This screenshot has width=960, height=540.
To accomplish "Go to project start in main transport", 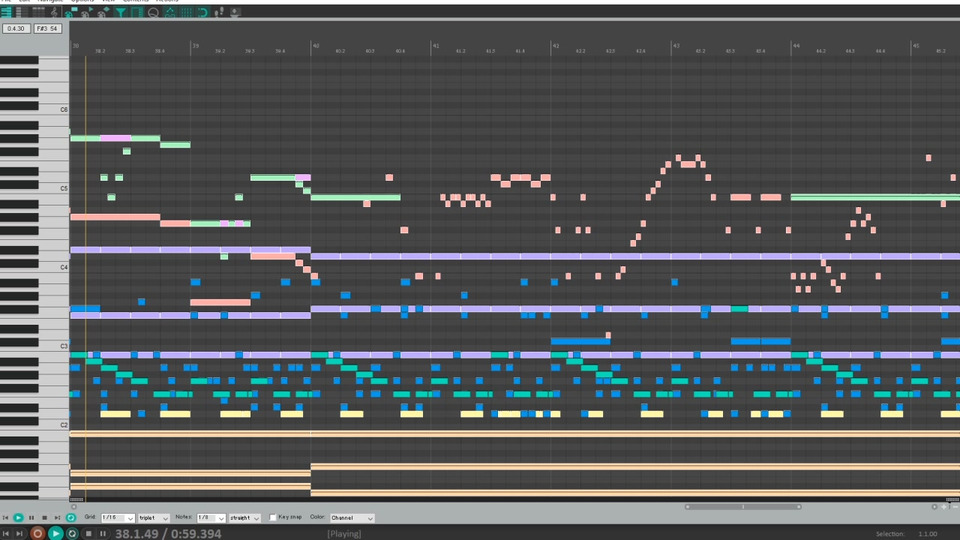I will coord(6,534).
